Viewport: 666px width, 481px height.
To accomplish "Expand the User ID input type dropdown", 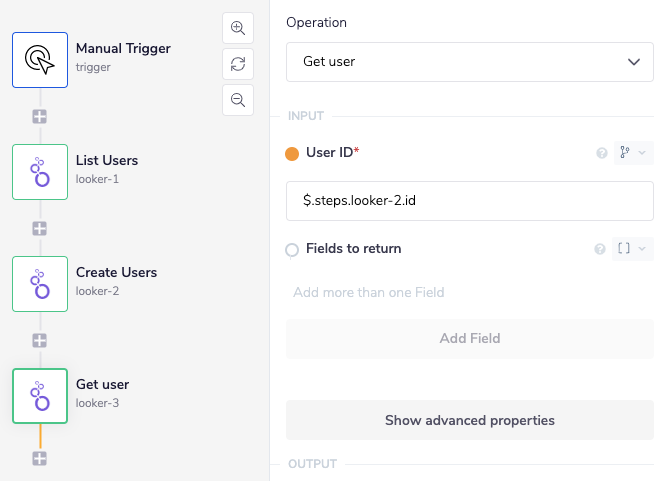I will (x=632, y=153).
